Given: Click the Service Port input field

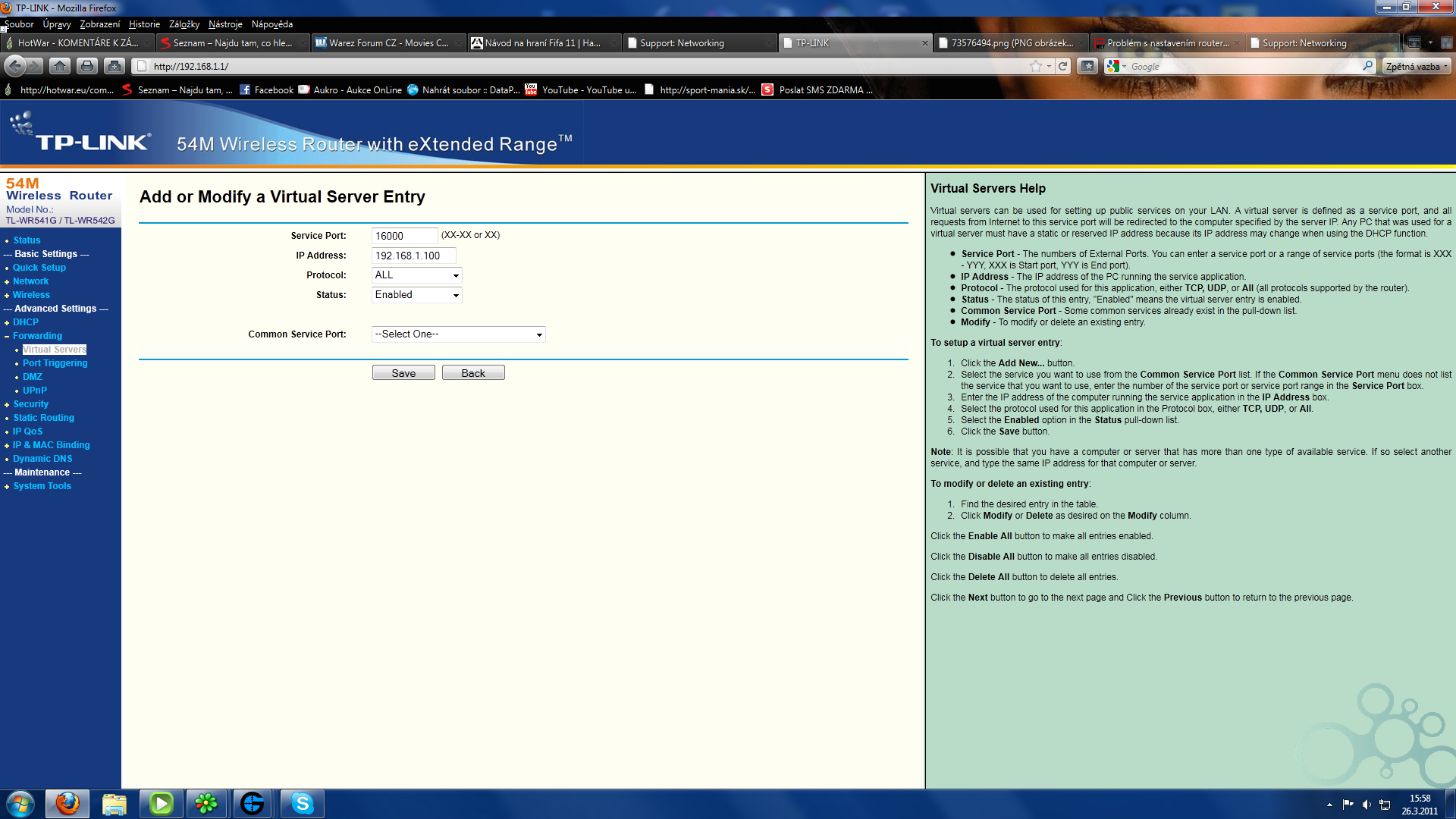Looking at the screenshot, I should click(404, 236).
